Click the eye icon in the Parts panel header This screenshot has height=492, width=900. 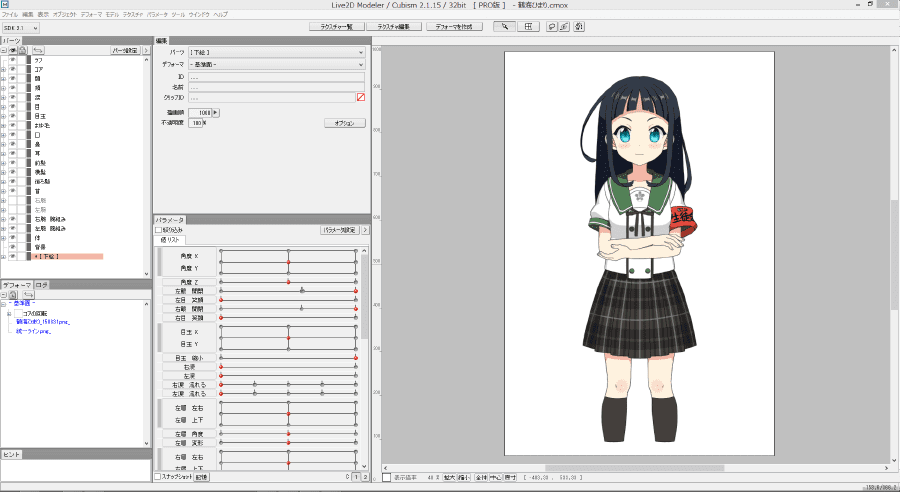(12, 49)
